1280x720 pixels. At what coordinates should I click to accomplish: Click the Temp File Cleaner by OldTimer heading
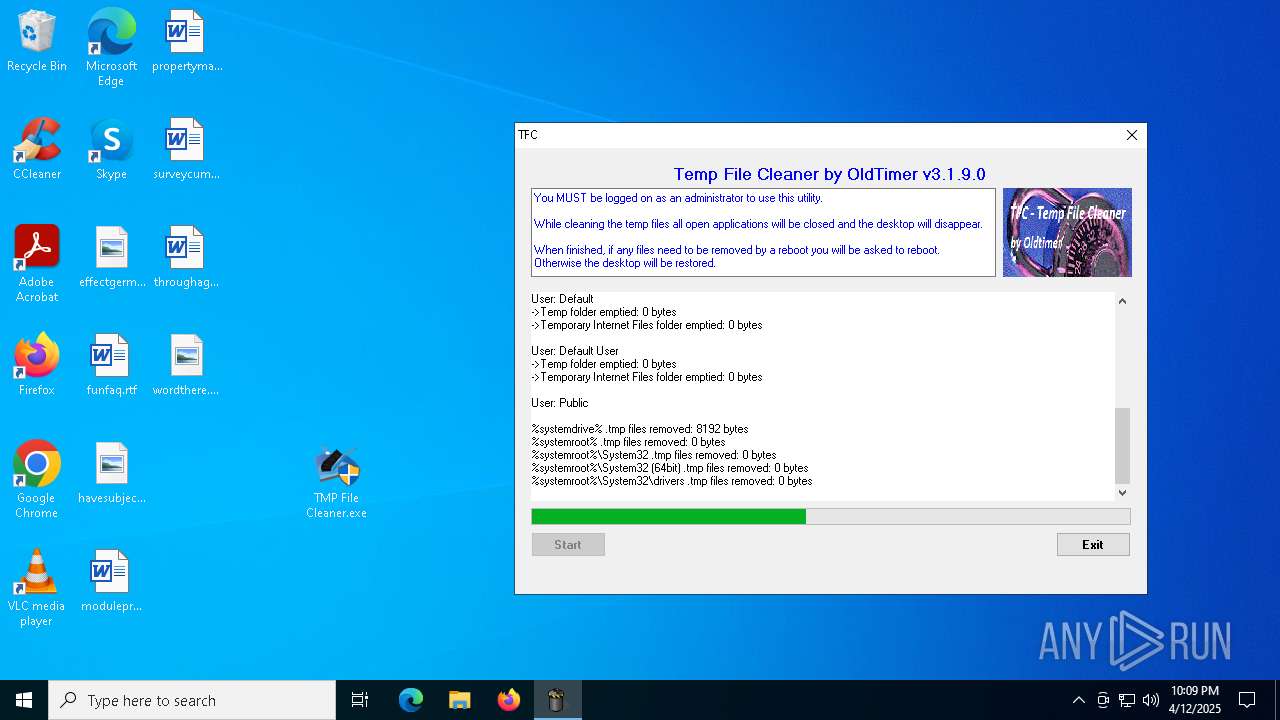pos(829,174)
